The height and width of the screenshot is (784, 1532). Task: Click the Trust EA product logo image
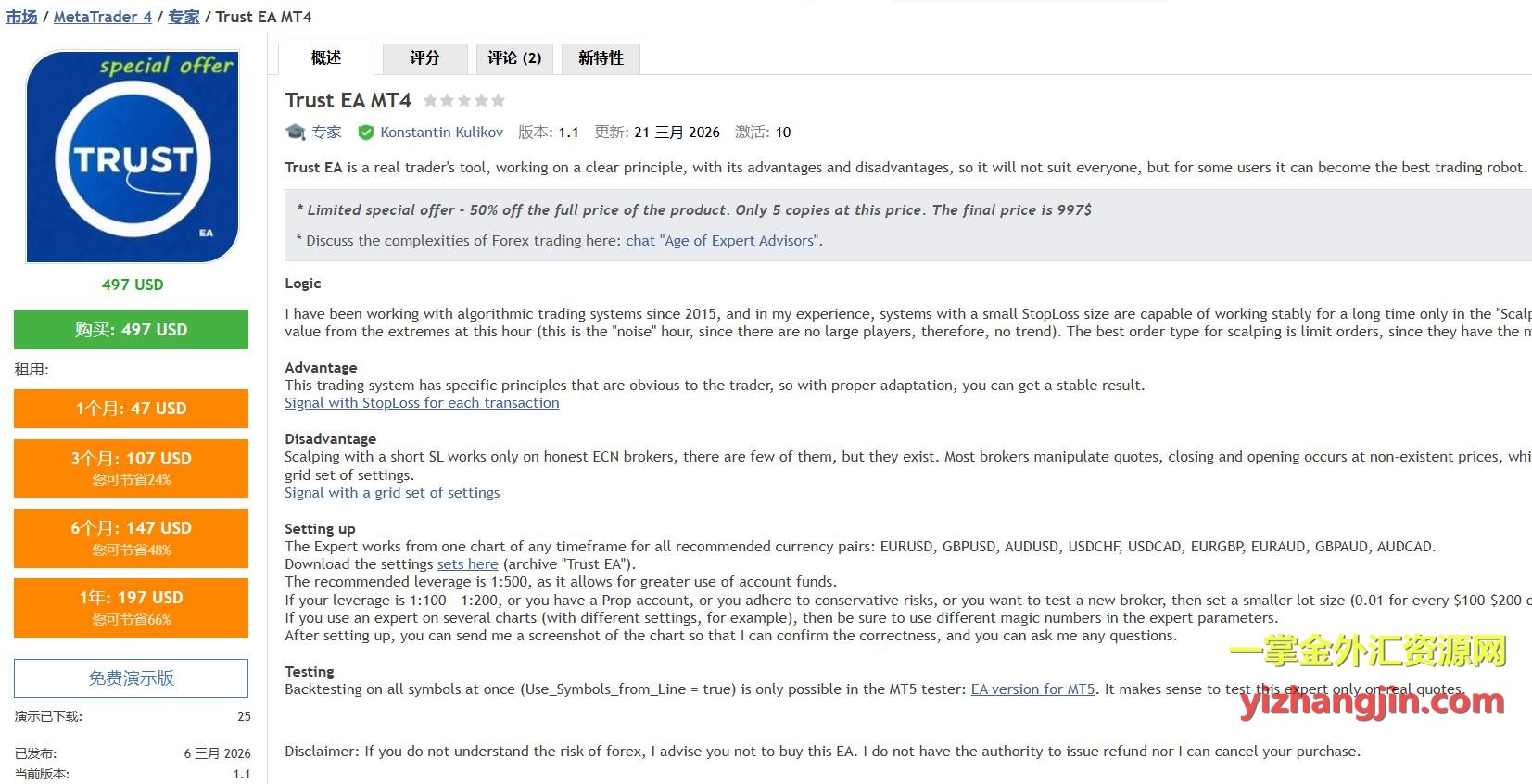[132, 157]
